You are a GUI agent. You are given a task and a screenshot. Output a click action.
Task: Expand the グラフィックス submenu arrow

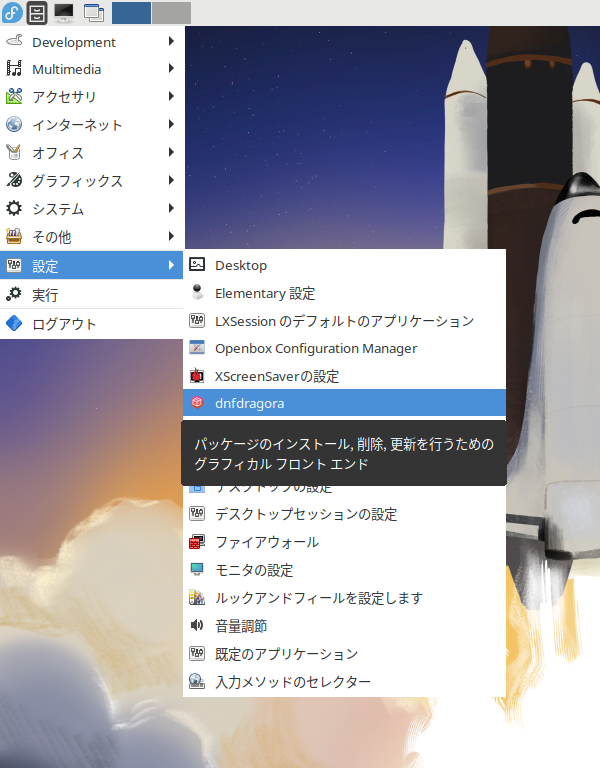pyautogui.click(x=171, y=180)
